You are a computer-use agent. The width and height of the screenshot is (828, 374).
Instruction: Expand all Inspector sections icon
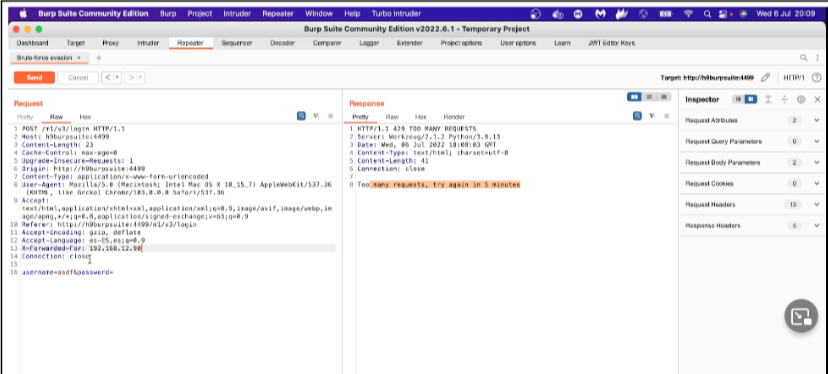point(768,99)
